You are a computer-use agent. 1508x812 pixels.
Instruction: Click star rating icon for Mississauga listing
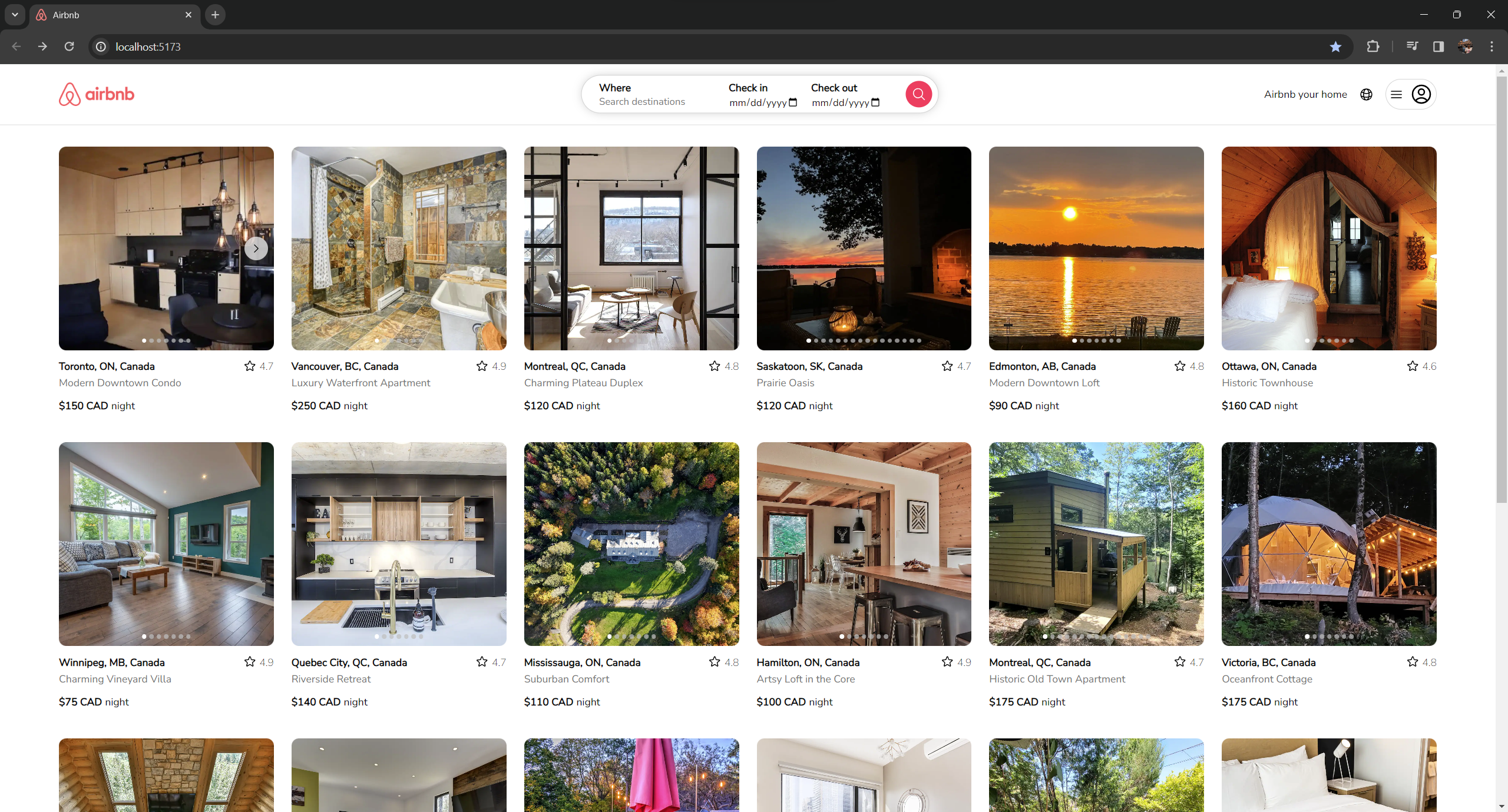tap(715, 662)
